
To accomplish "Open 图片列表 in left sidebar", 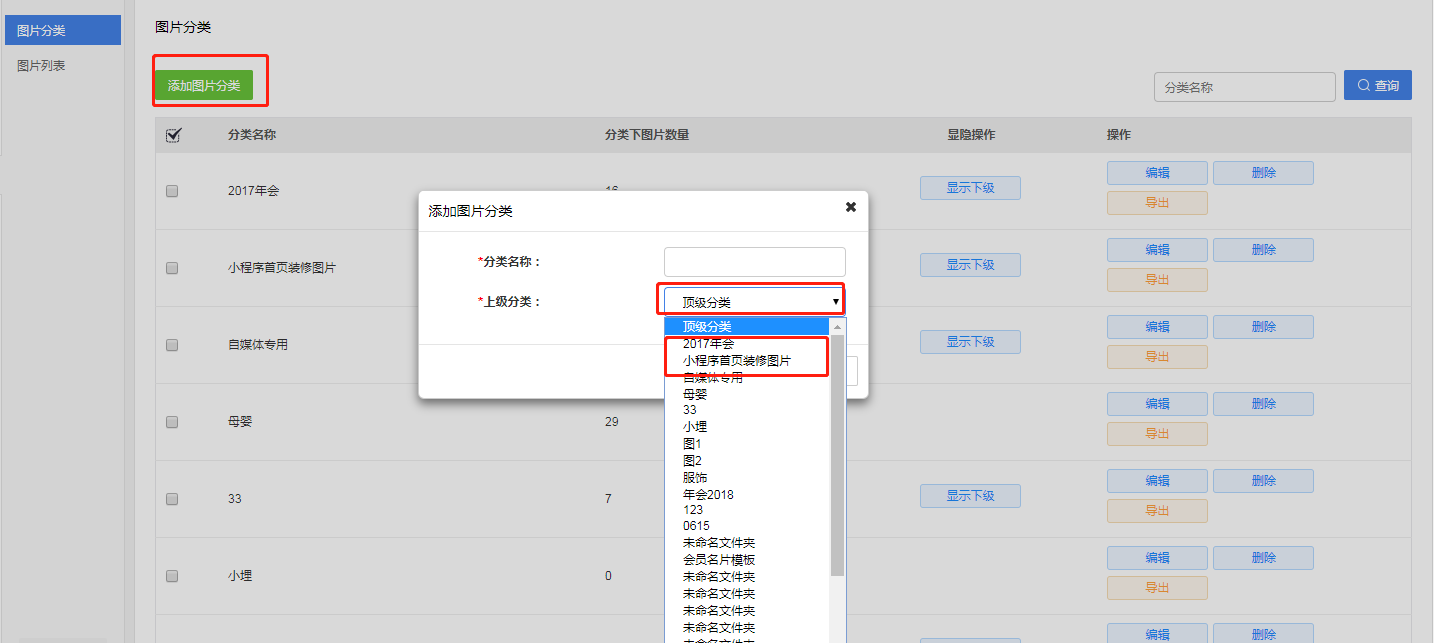I will point(41,66).
